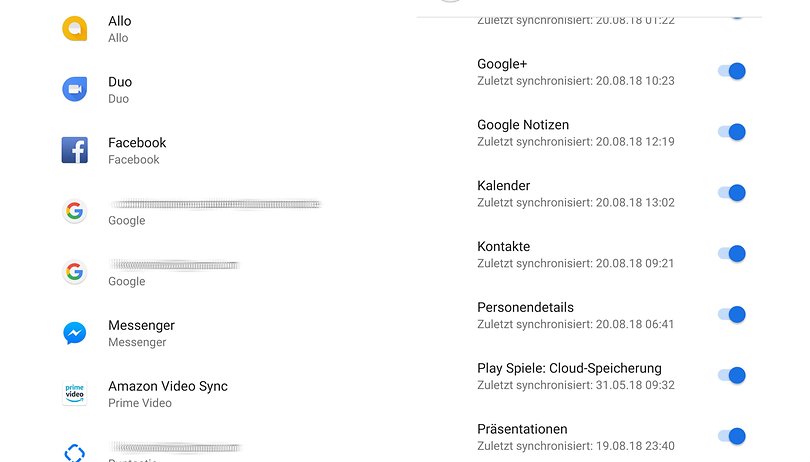Tap the Duo video camera icon
The height and width of the screenshot is (462, 810).
tap(75, 89)
